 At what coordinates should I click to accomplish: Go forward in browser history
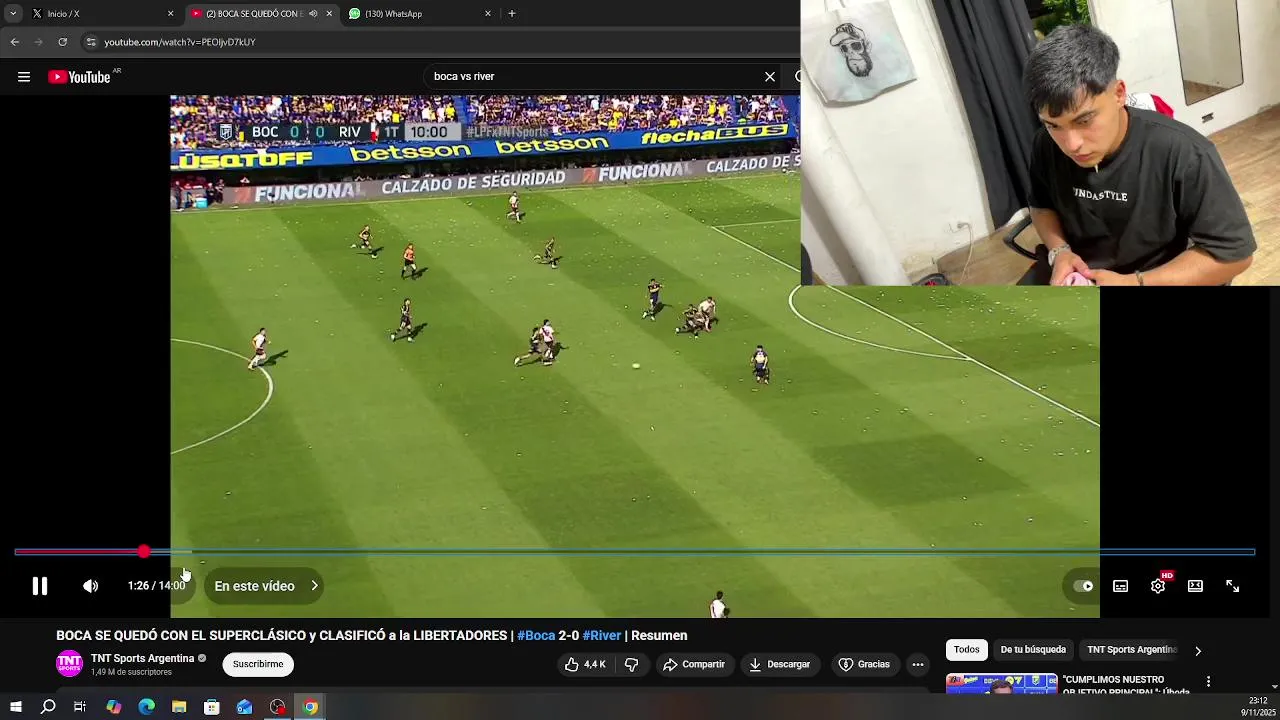tap(38, 42)
